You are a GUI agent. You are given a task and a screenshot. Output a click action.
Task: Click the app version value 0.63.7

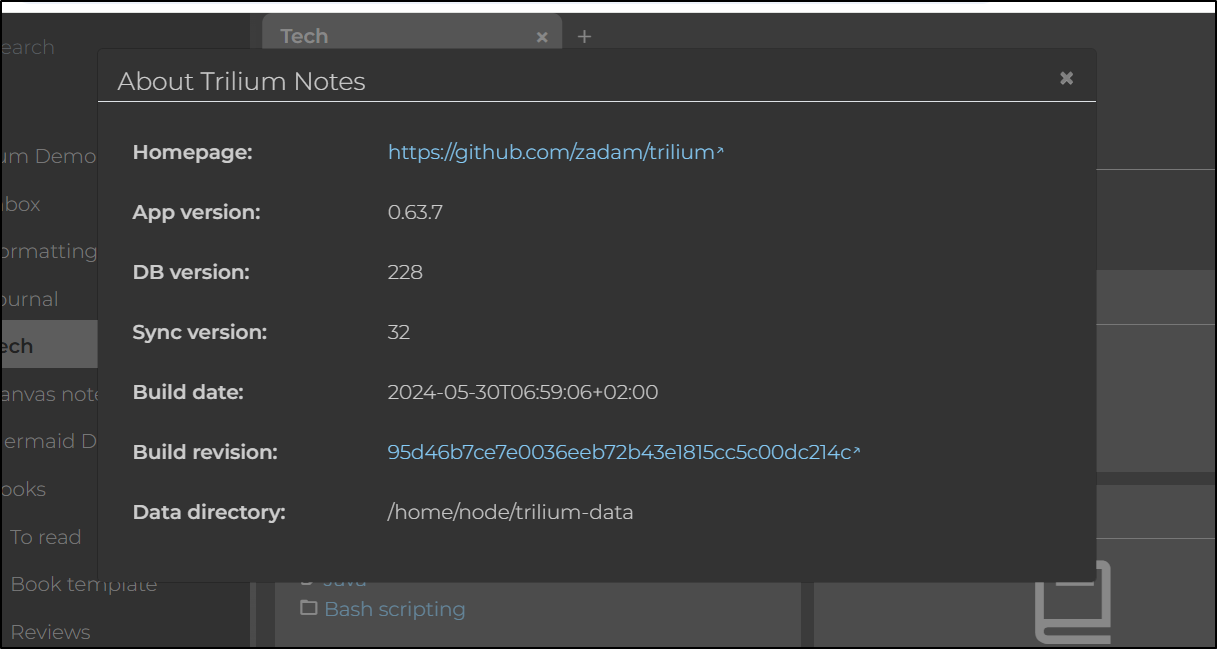[415, 212]
